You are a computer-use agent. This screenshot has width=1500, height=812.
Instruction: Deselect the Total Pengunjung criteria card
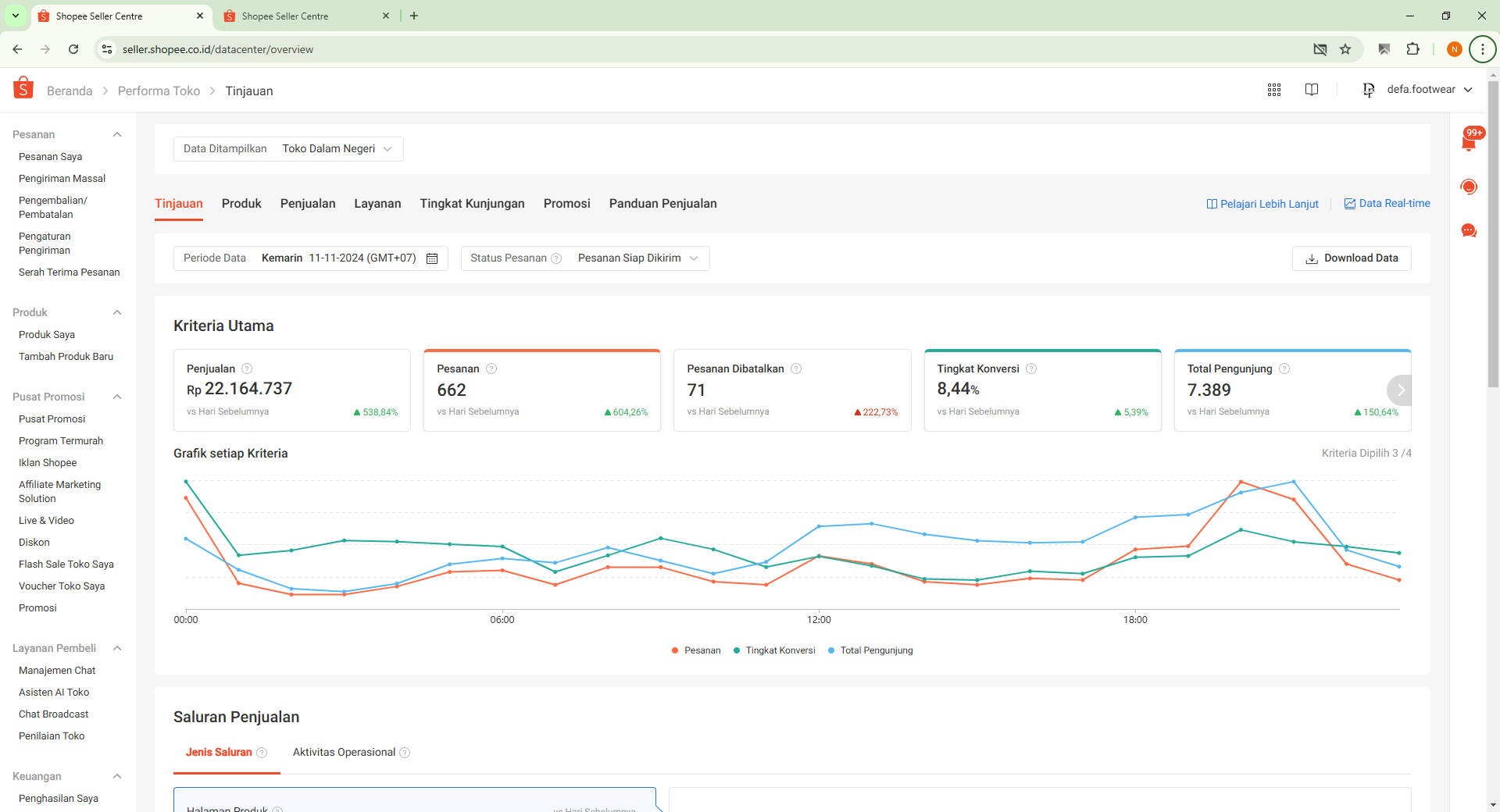pos(1292,390)
